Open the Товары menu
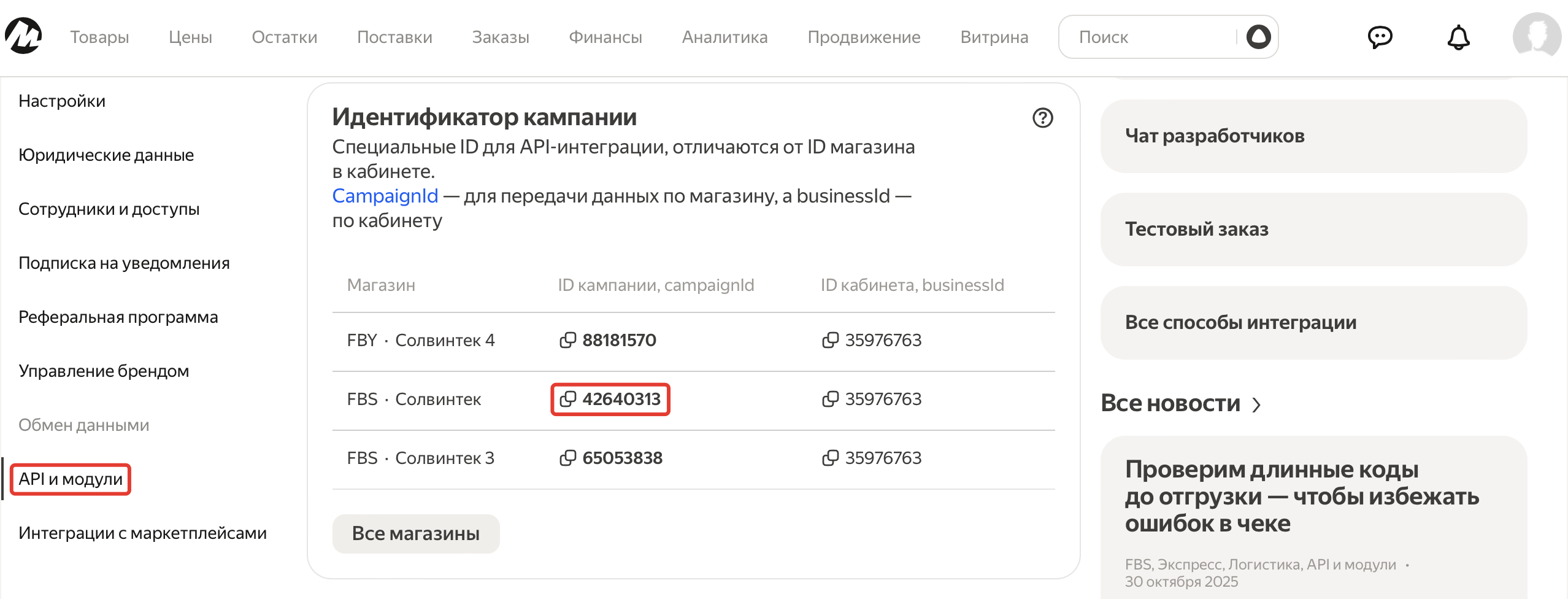This screenshot has width=1568, height=599. pyautogui.click(x=99, y=37)
